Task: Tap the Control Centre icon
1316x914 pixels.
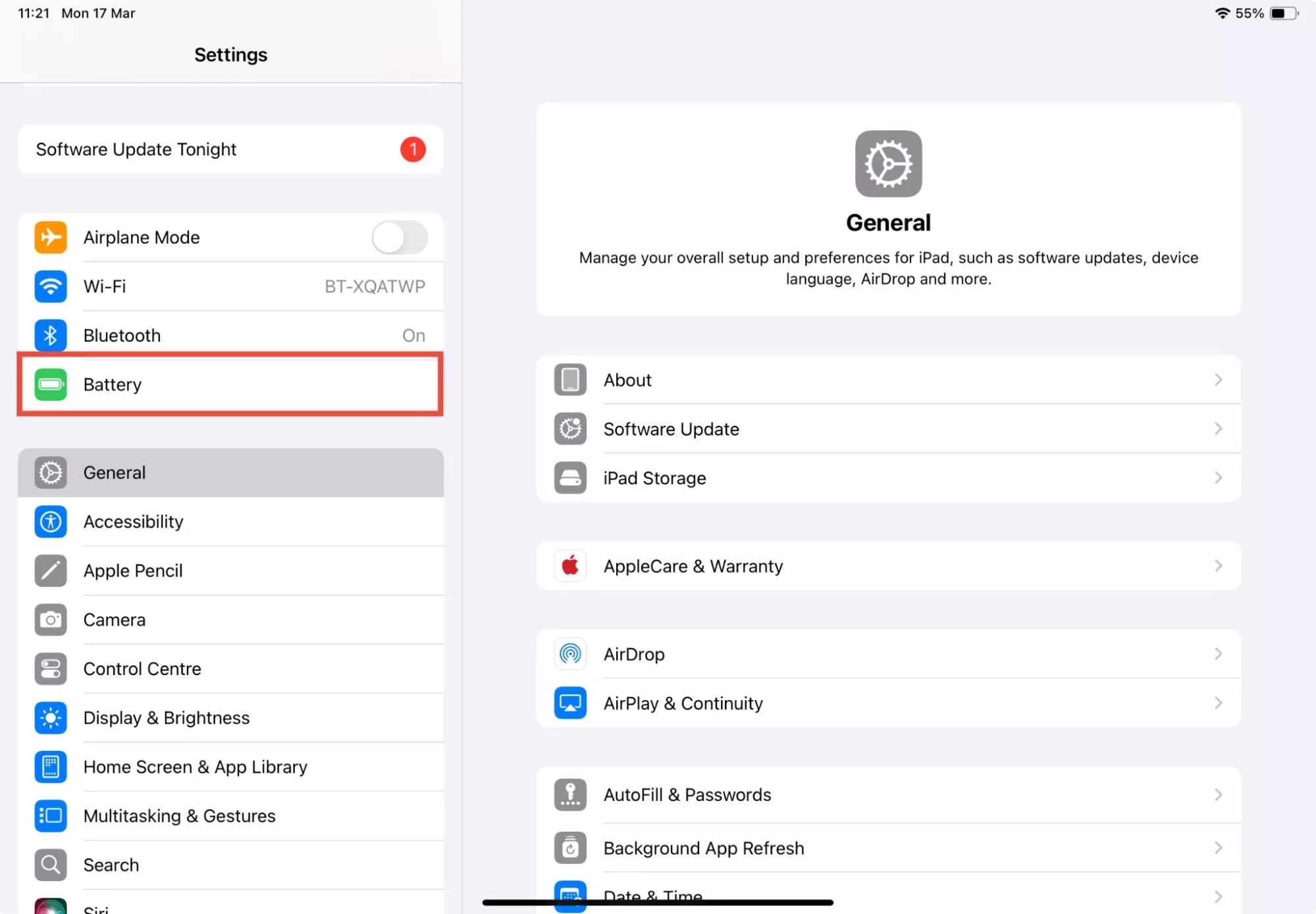Action: (51, 669)
